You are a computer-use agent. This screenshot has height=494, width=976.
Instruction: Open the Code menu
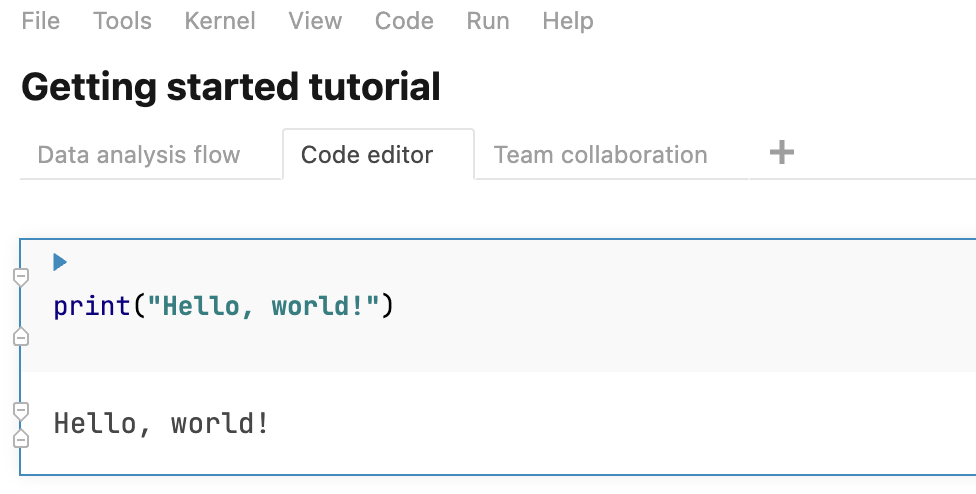click(x=404, y=21)
